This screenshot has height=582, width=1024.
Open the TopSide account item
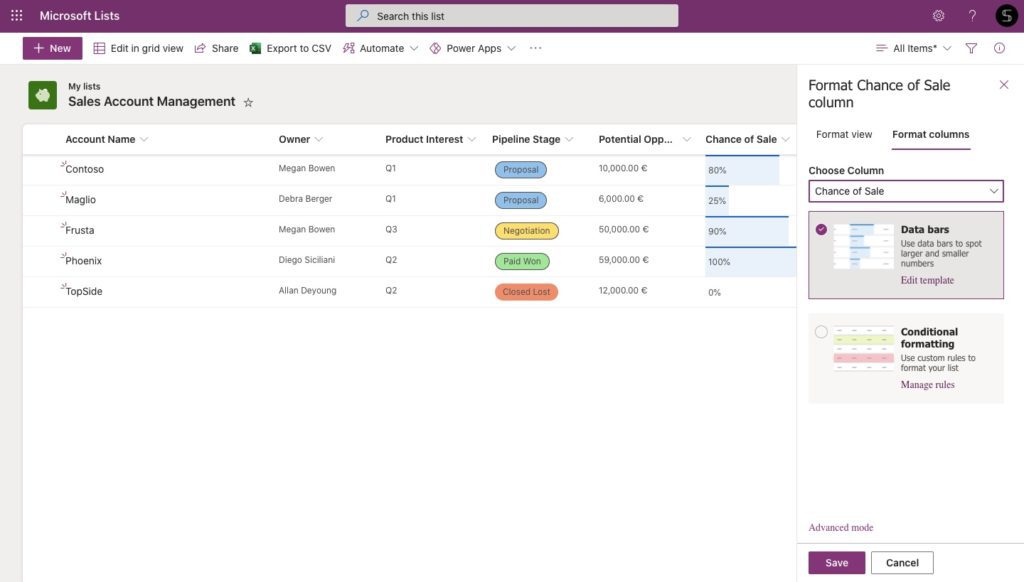84,291
